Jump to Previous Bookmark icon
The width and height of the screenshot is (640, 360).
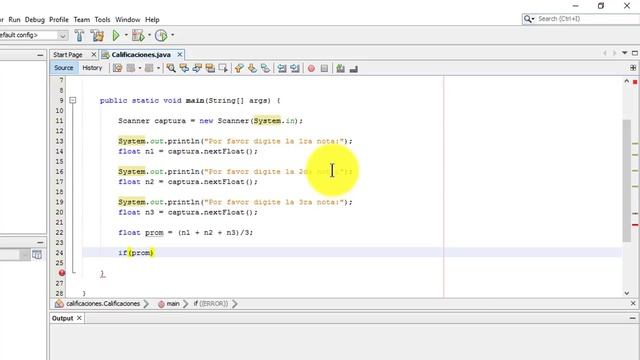[239, 68]
